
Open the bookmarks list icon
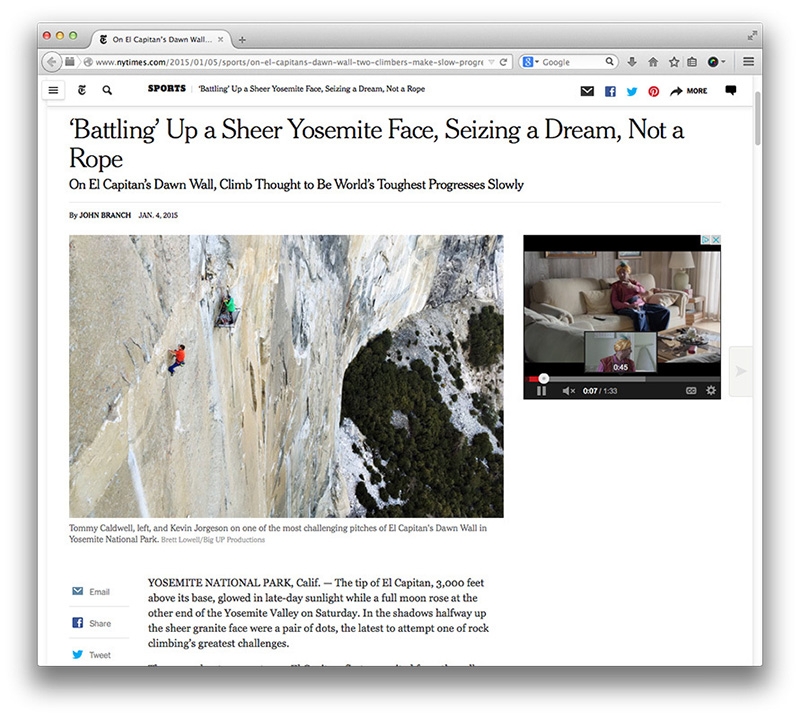click(692, 62)
